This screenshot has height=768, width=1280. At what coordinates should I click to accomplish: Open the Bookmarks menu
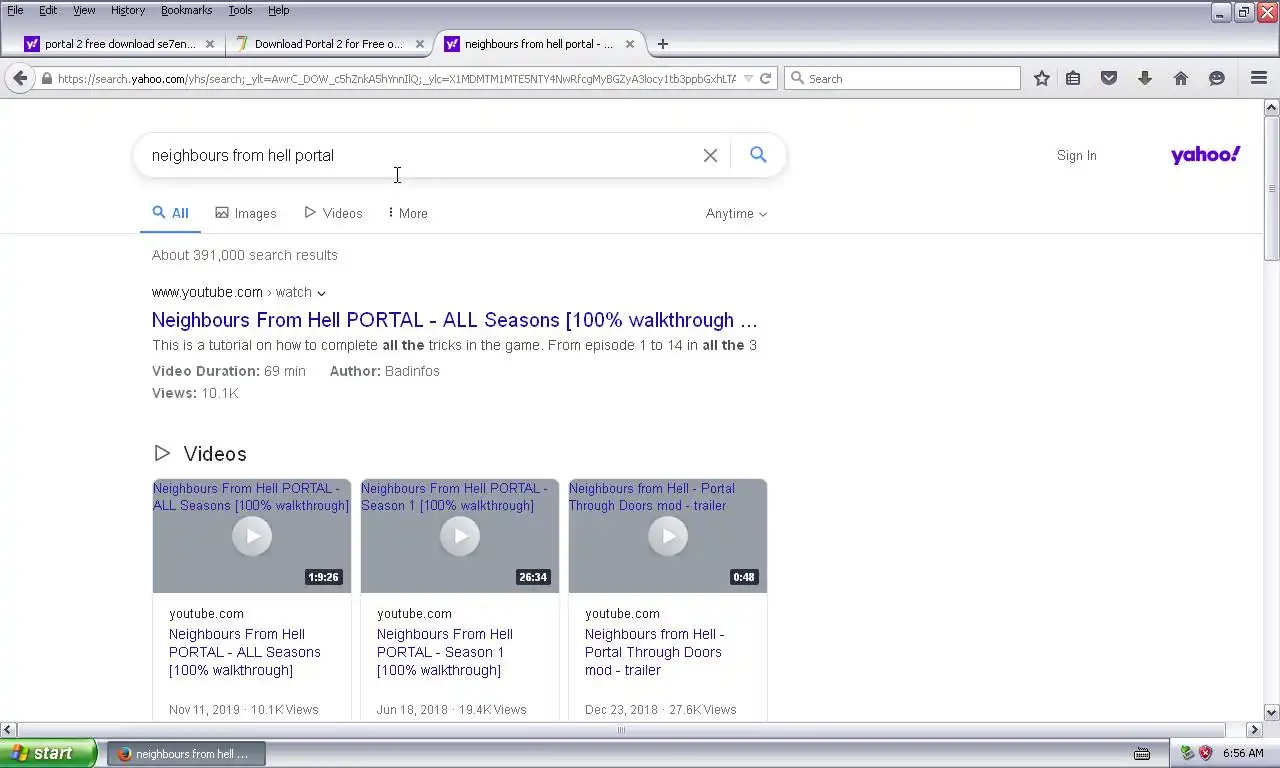tap(186, 10)
